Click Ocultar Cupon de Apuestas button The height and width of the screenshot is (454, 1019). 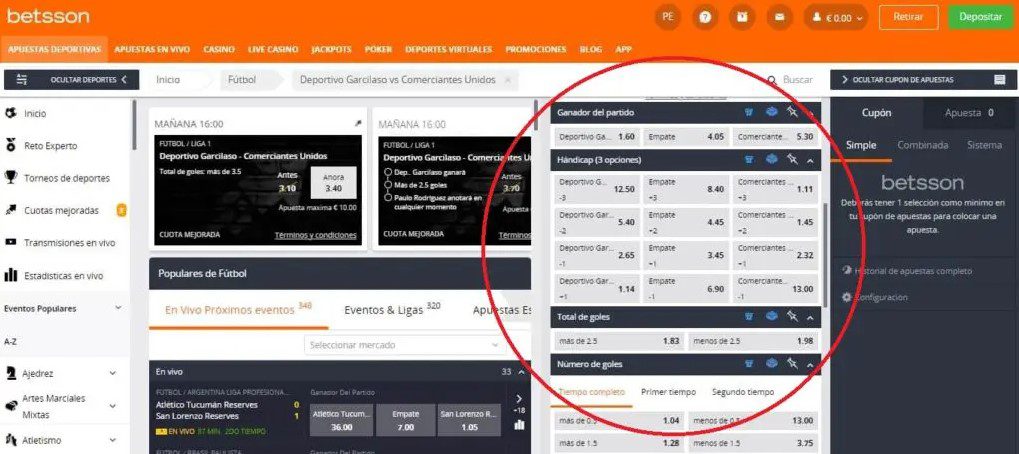[x=923, y=80]
